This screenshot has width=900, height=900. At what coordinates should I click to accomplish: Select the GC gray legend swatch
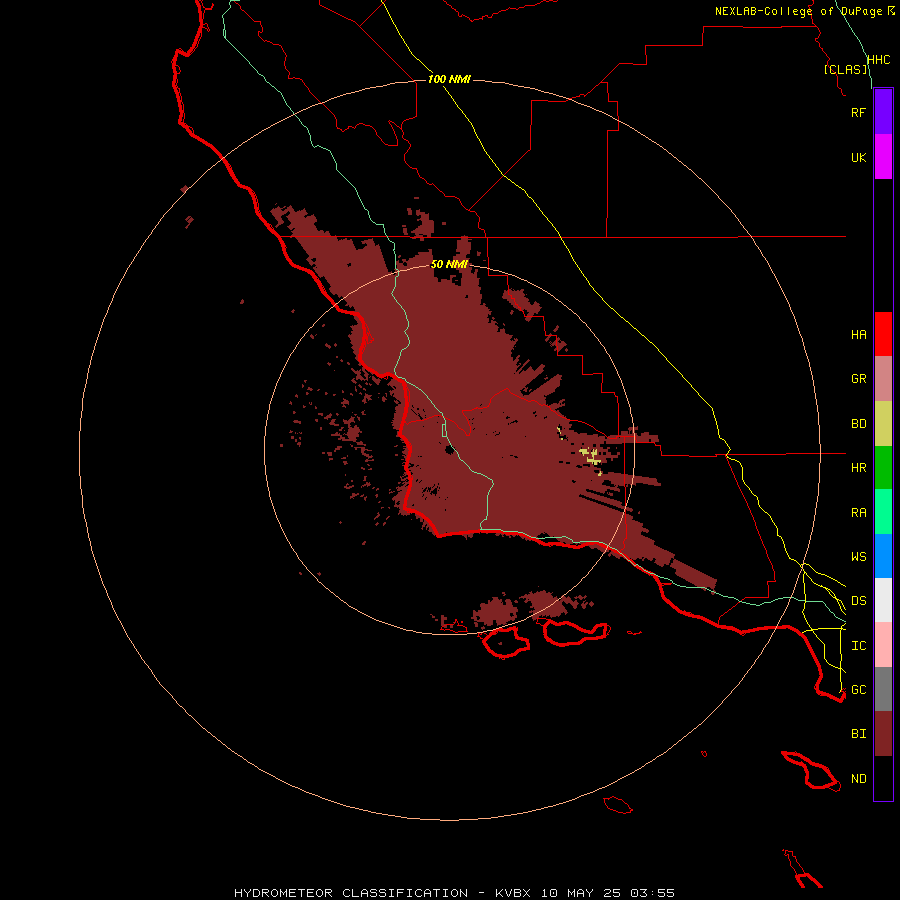[x=883, y=689]
